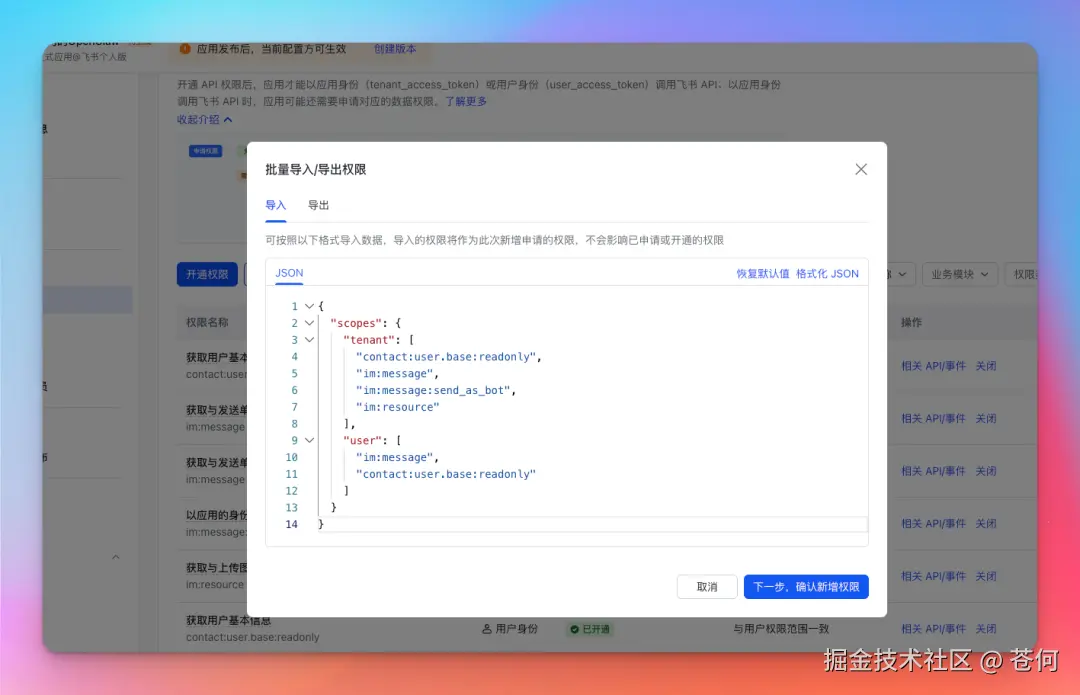Click the 取消 button
The height and width of the screenshot is (695, 1080).
click(x=707, y=587)
